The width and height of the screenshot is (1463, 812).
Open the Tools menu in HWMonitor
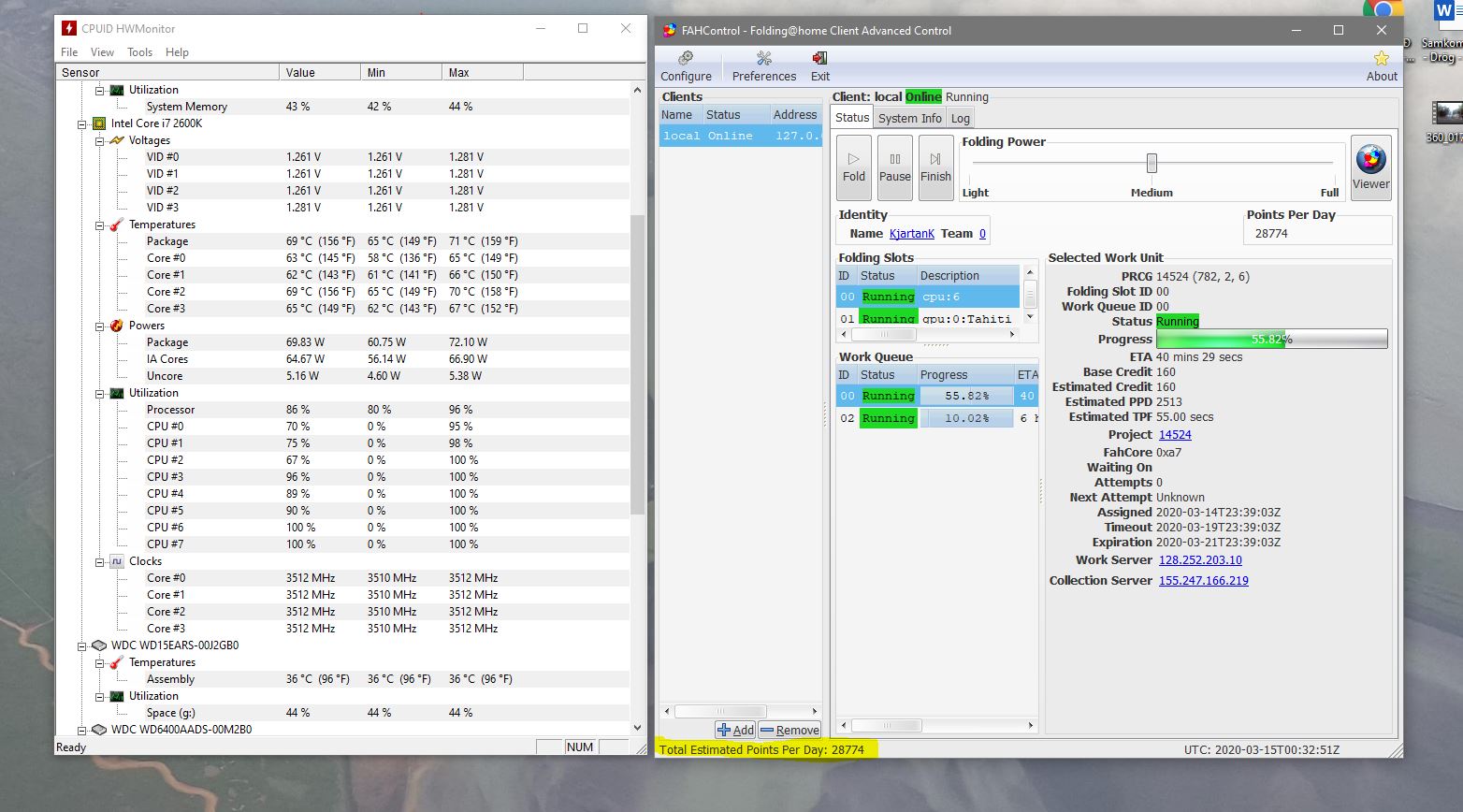tap(139, 52)
